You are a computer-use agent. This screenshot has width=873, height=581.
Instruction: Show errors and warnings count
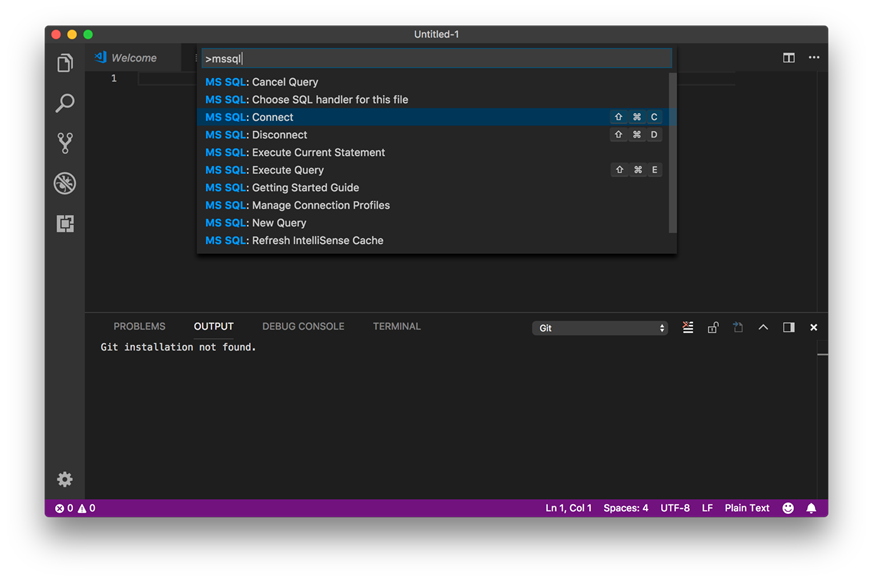click(75, 508)
